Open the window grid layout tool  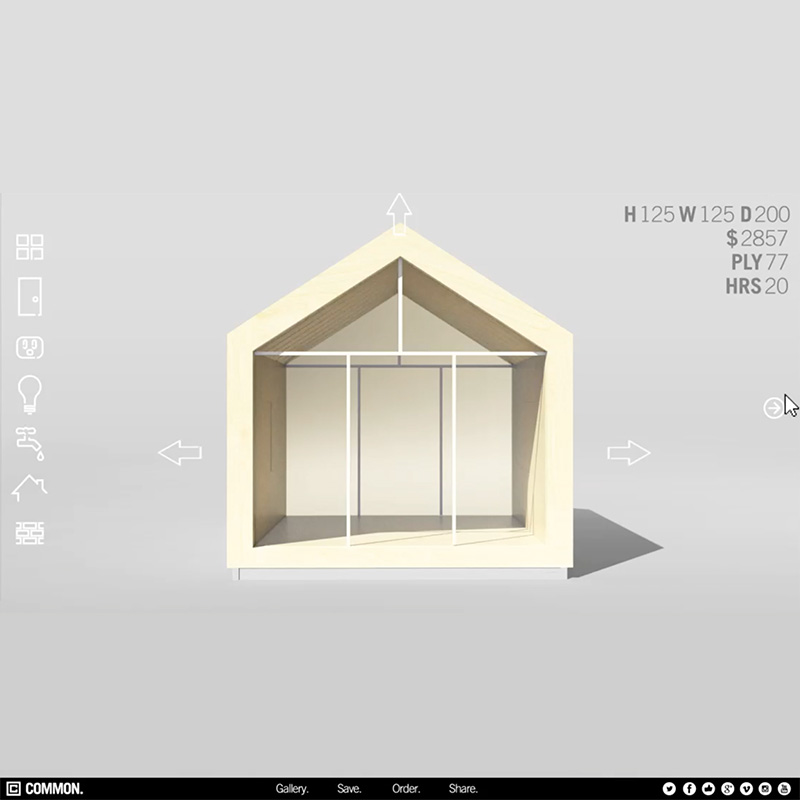tap(30, 247)
